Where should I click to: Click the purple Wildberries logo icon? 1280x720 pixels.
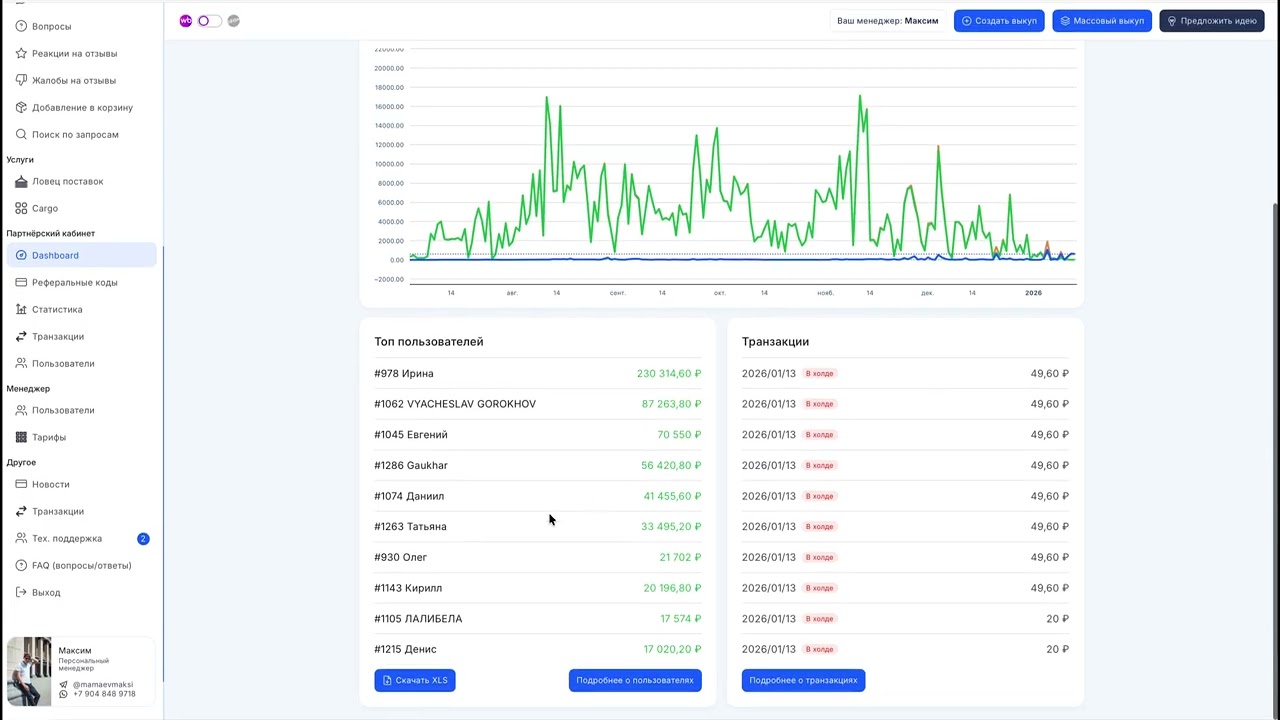point(186,21)
